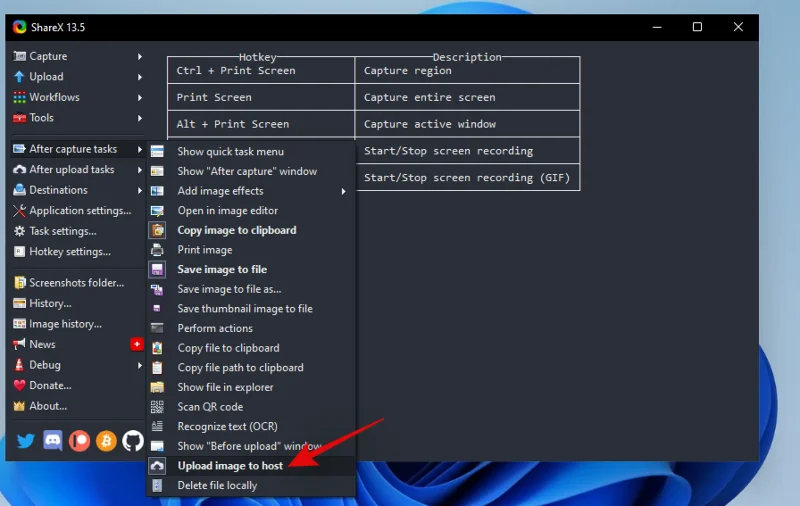This screenshot has height=506, width=800.
Task: Click the Perform actions icon
Action: tap(157, 328)
